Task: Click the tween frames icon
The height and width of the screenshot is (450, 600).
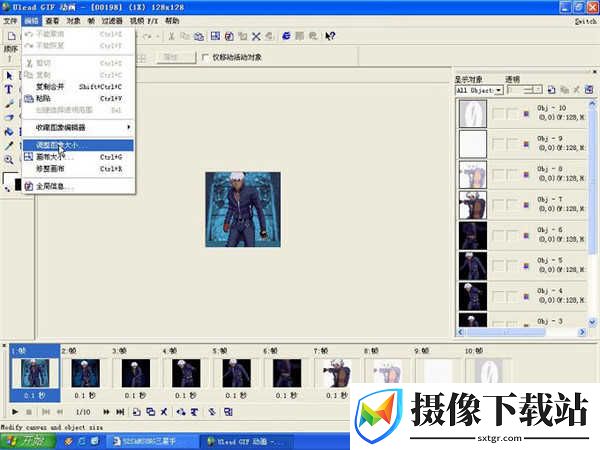Action: 195,412
